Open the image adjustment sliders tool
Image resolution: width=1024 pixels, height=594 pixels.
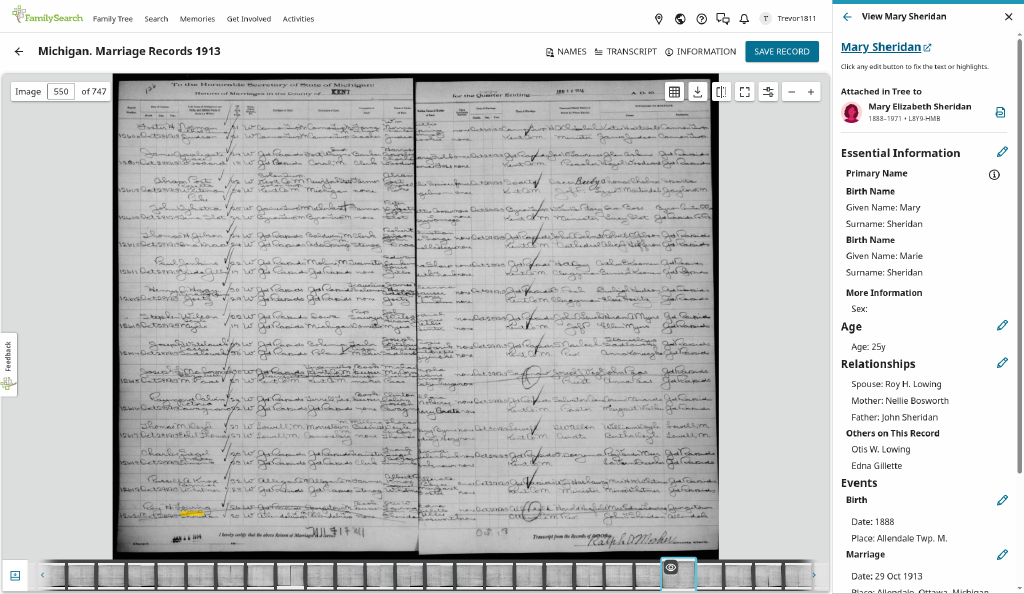click(x=768, y=92)
